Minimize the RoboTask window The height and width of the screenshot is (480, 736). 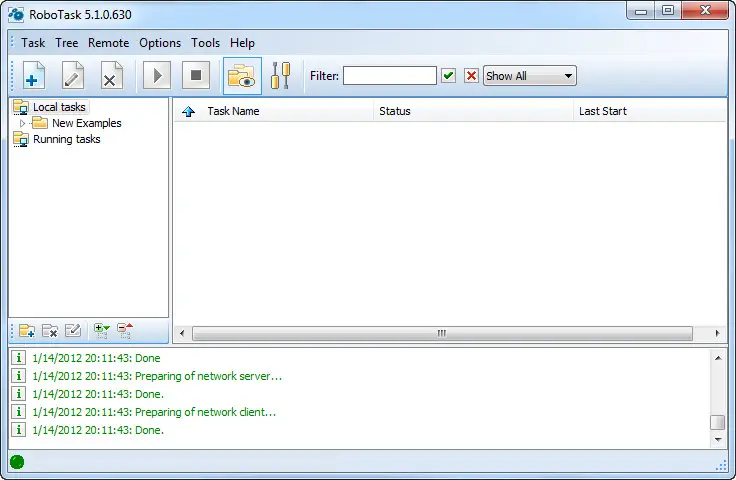pos(641,11)
